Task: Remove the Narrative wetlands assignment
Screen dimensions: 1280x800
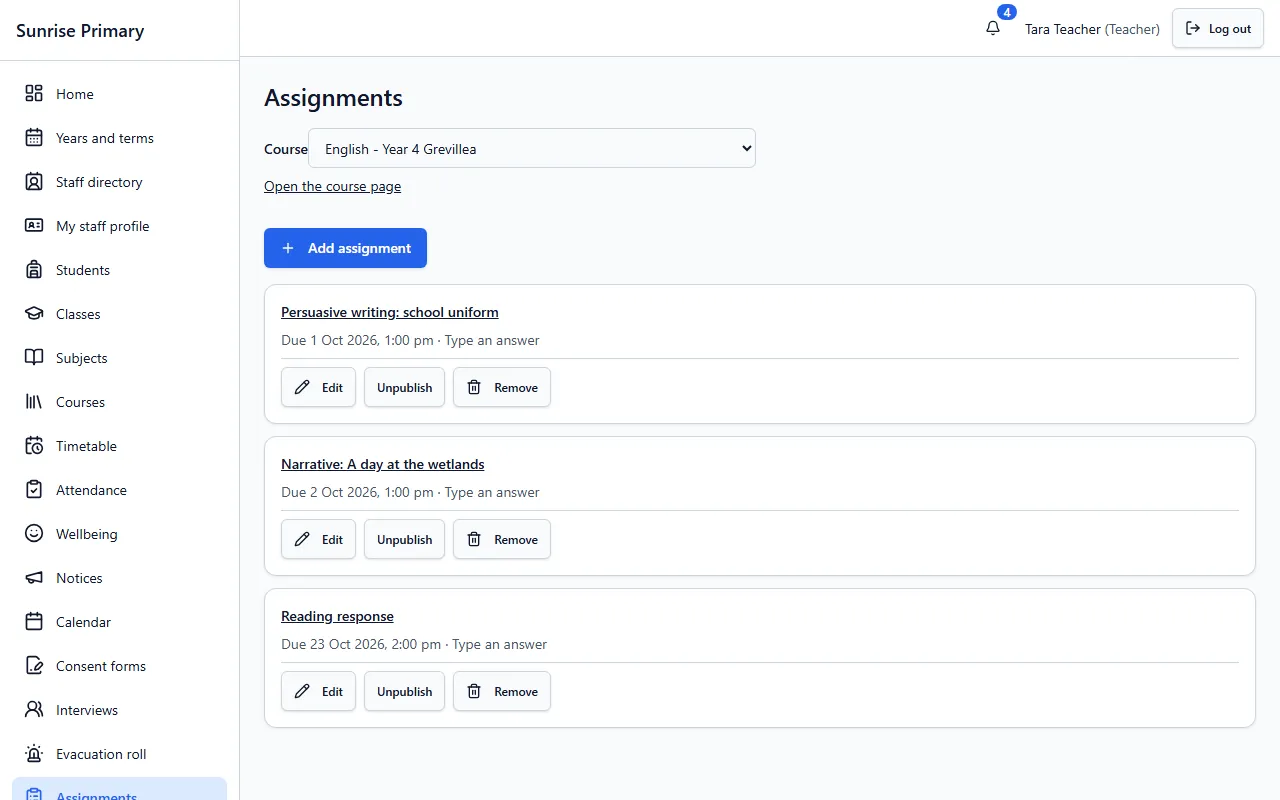Action: click(502, 539)
